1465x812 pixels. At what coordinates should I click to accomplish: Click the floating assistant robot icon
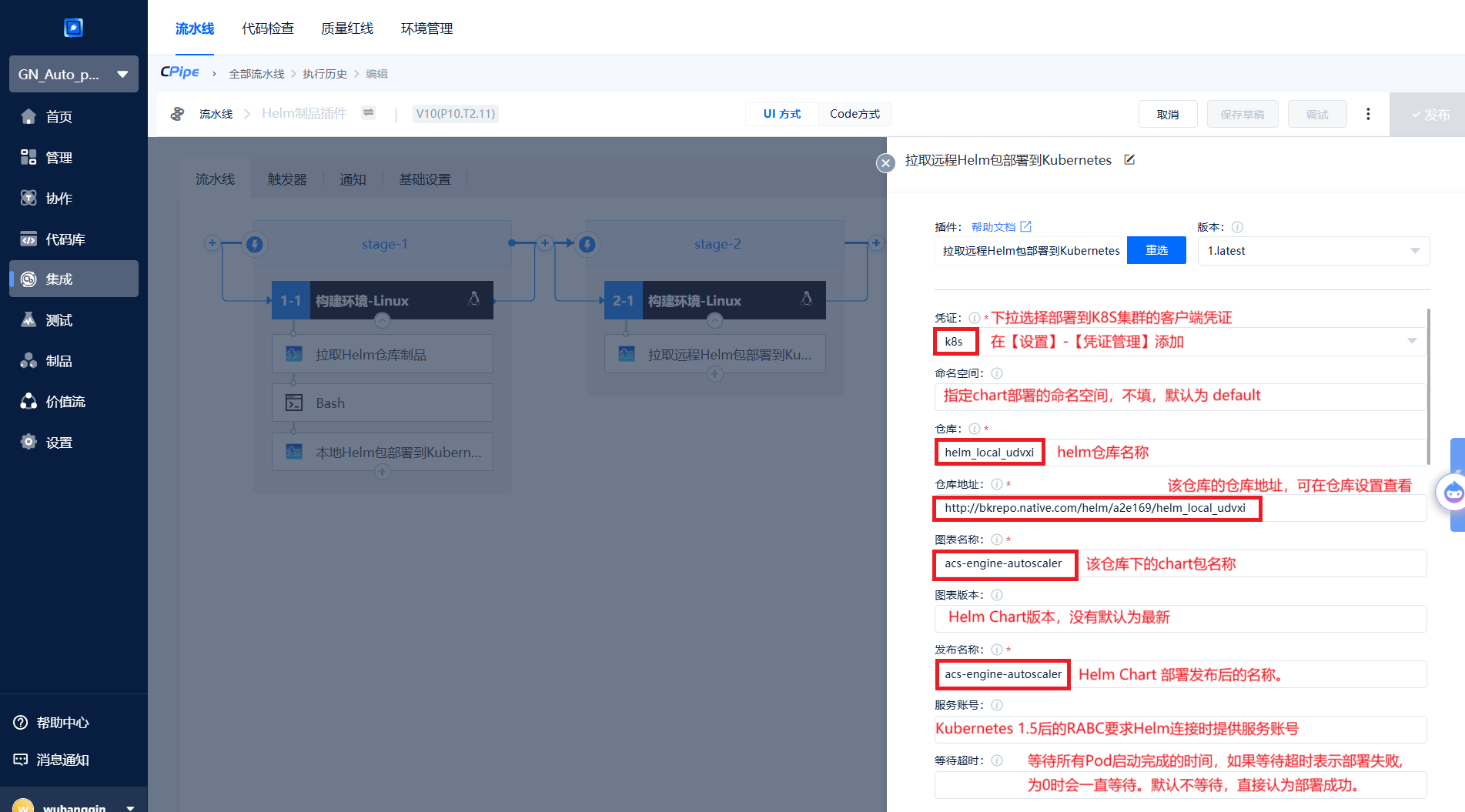click(1452, 493)
